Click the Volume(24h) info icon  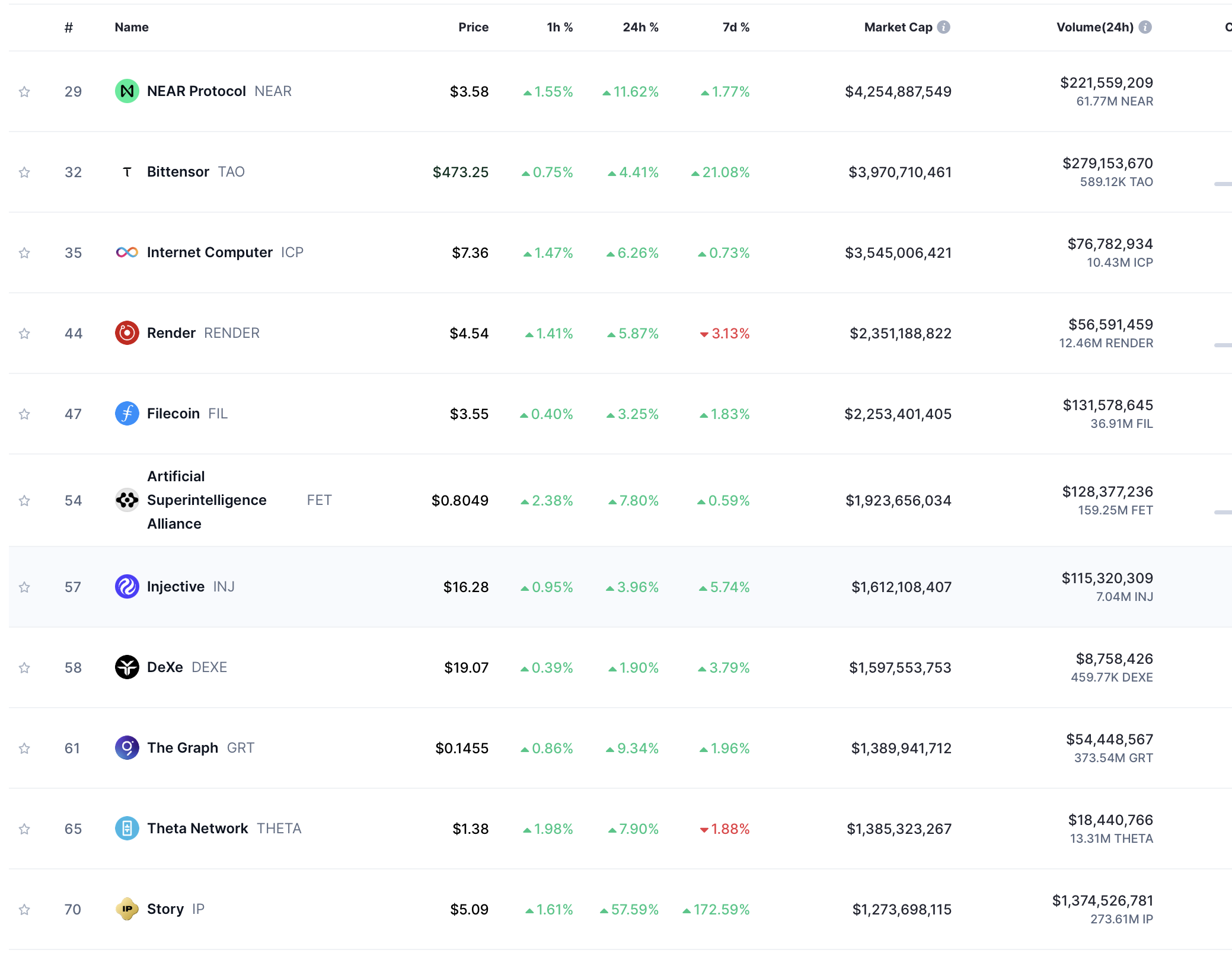click(x=1145, y=27)
